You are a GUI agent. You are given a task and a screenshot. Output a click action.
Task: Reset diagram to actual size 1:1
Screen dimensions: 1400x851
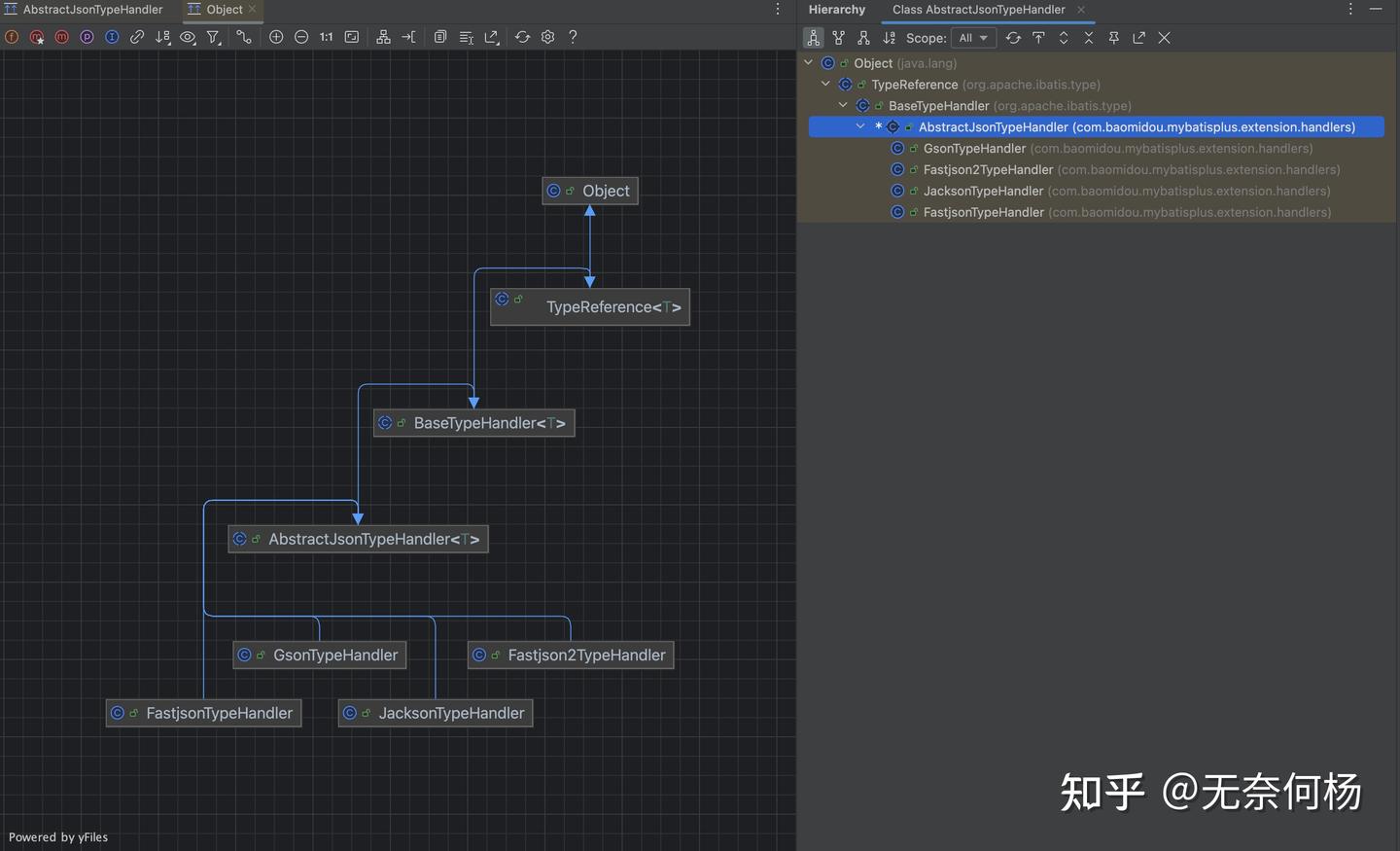(x=327, y=37)
